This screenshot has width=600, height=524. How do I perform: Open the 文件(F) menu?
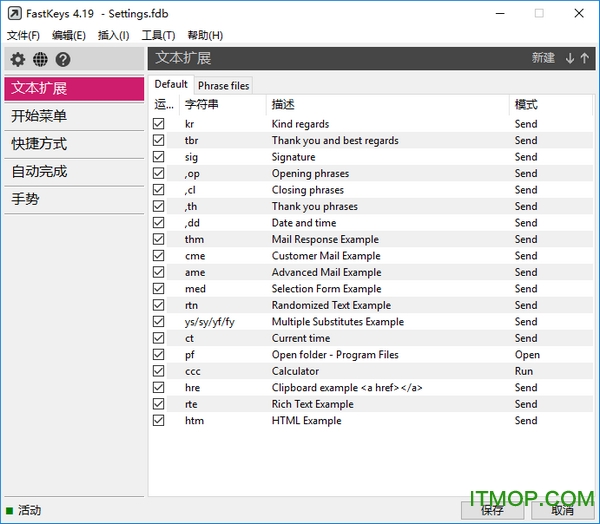[23, 36]
